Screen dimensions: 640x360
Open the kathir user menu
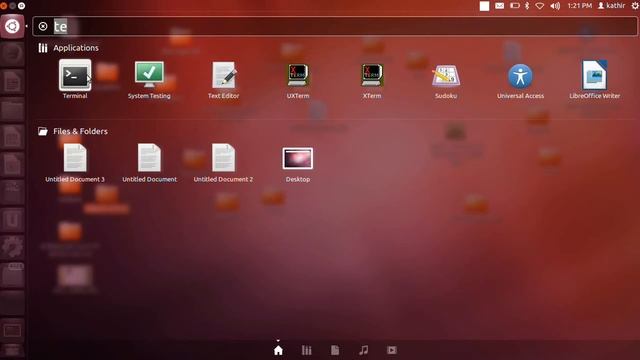pos(611,6)
